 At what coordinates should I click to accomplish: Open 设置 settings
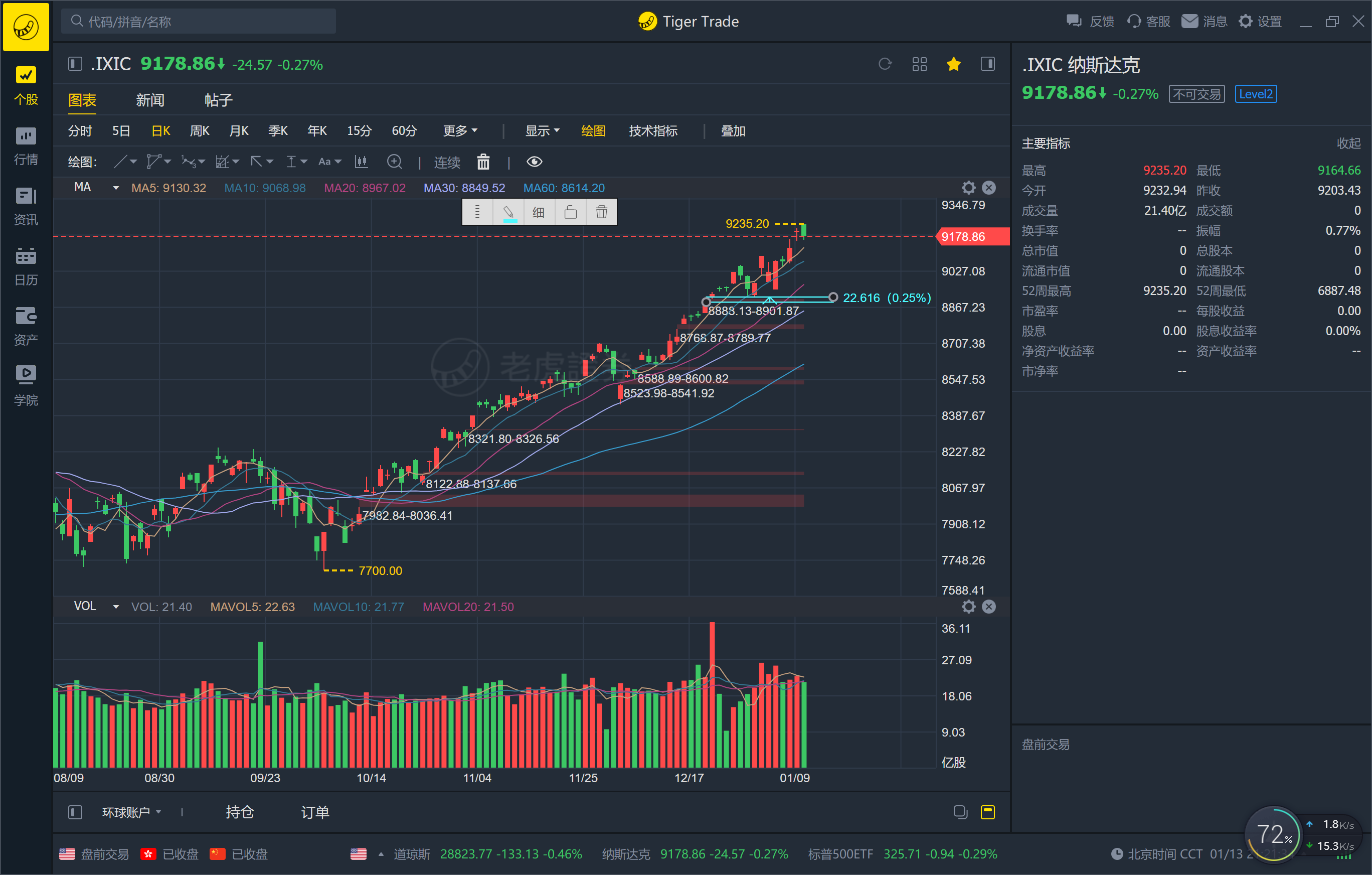click(x=1260, y=21)
